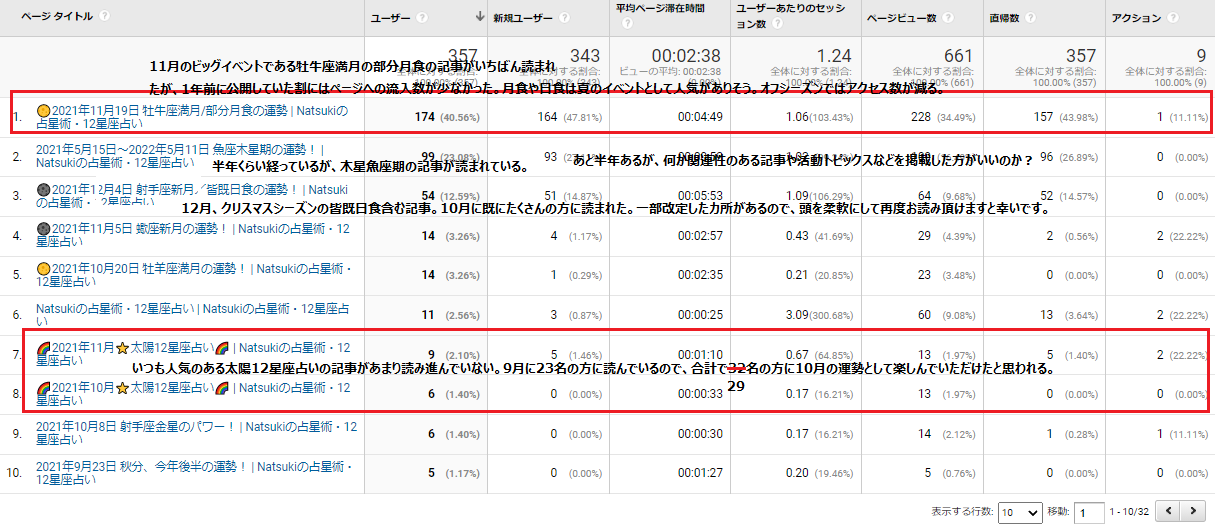Image resolution: width=1215 pixels, height=529 pixels.
Task: Sort by 直帰数 column header
Action: pyautogui.click(x=1003, y=18)
